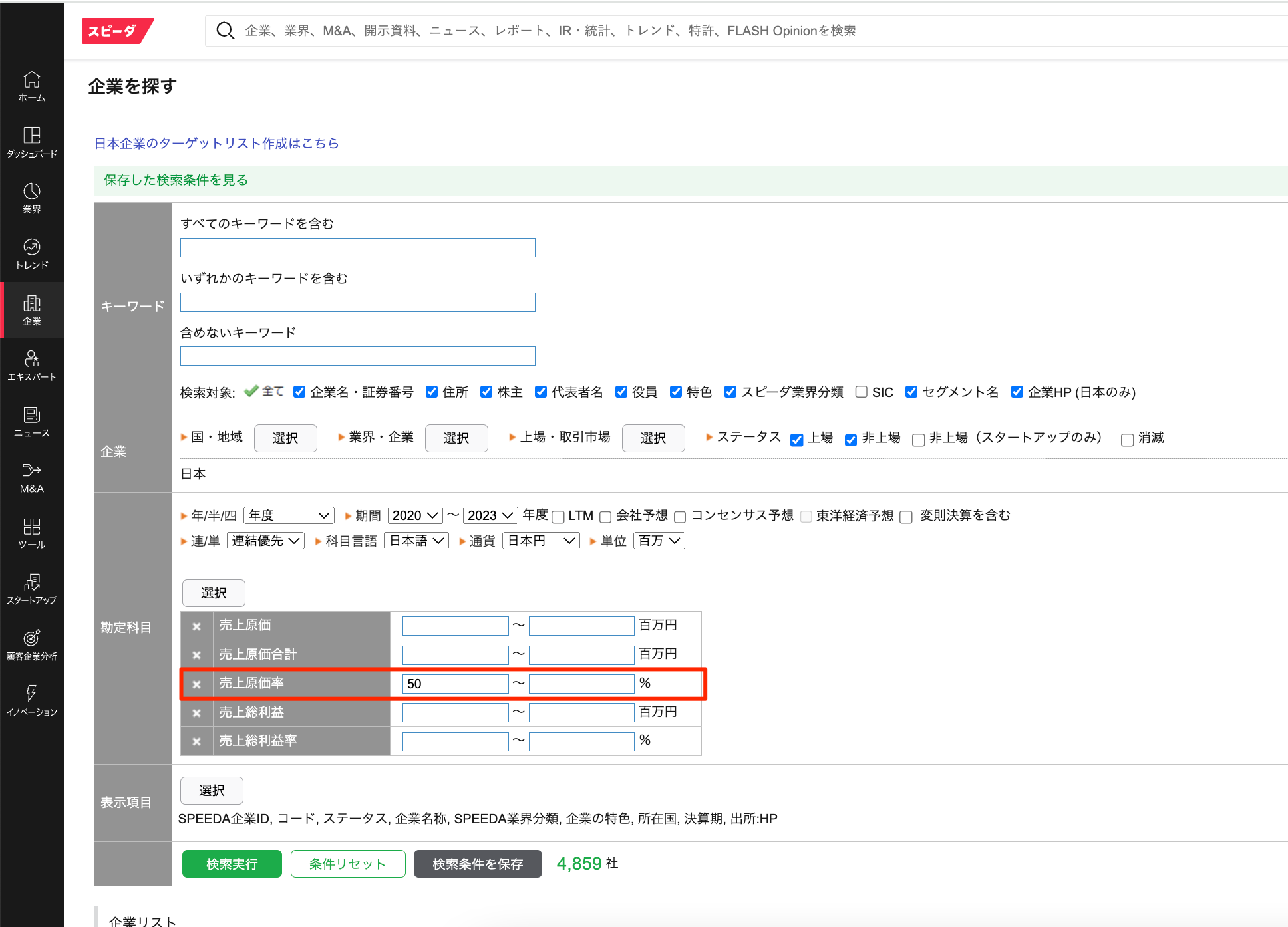
Task: Click the すべてのキーワードを含む input field
Action: 357,247
